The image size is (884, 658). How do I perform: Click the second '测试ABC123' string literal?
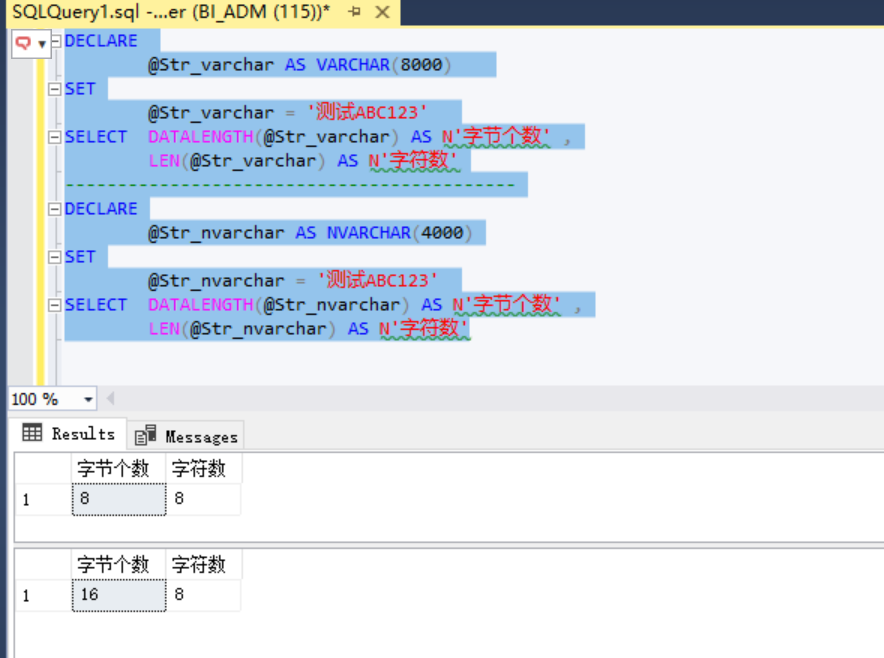pos(377,280)
